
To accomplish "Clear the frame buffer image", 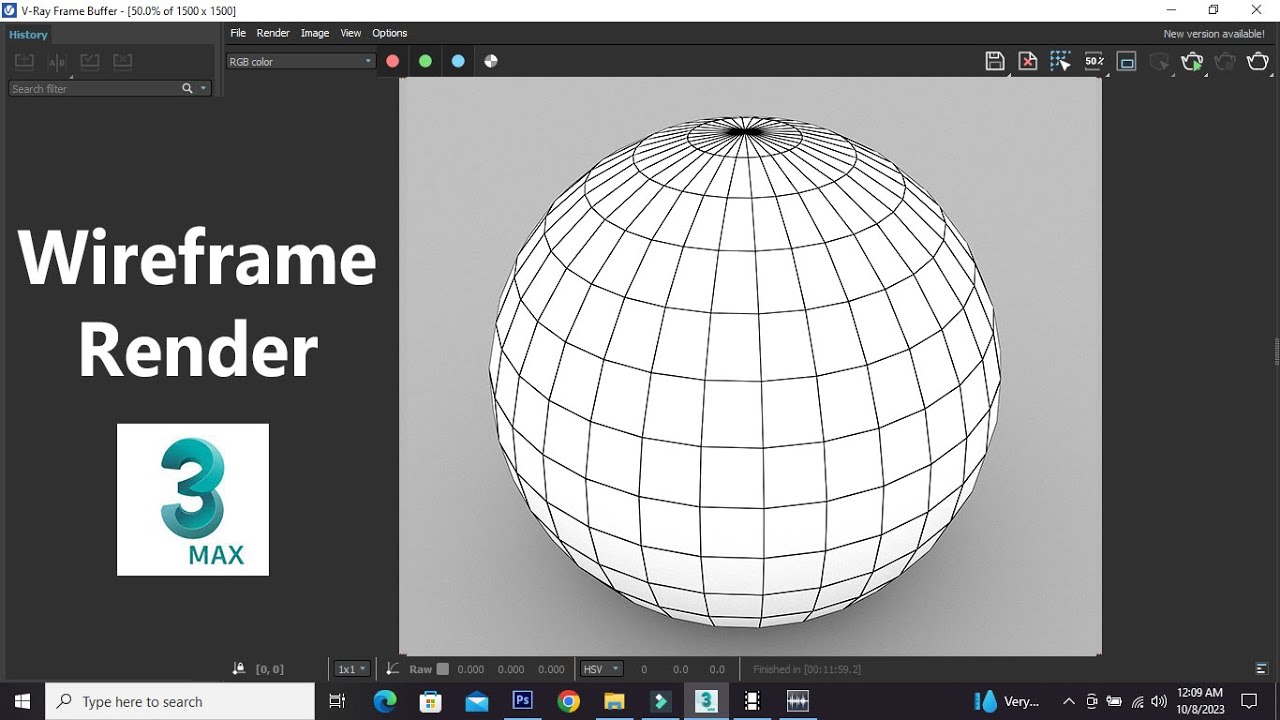I will pos(1027,61).
